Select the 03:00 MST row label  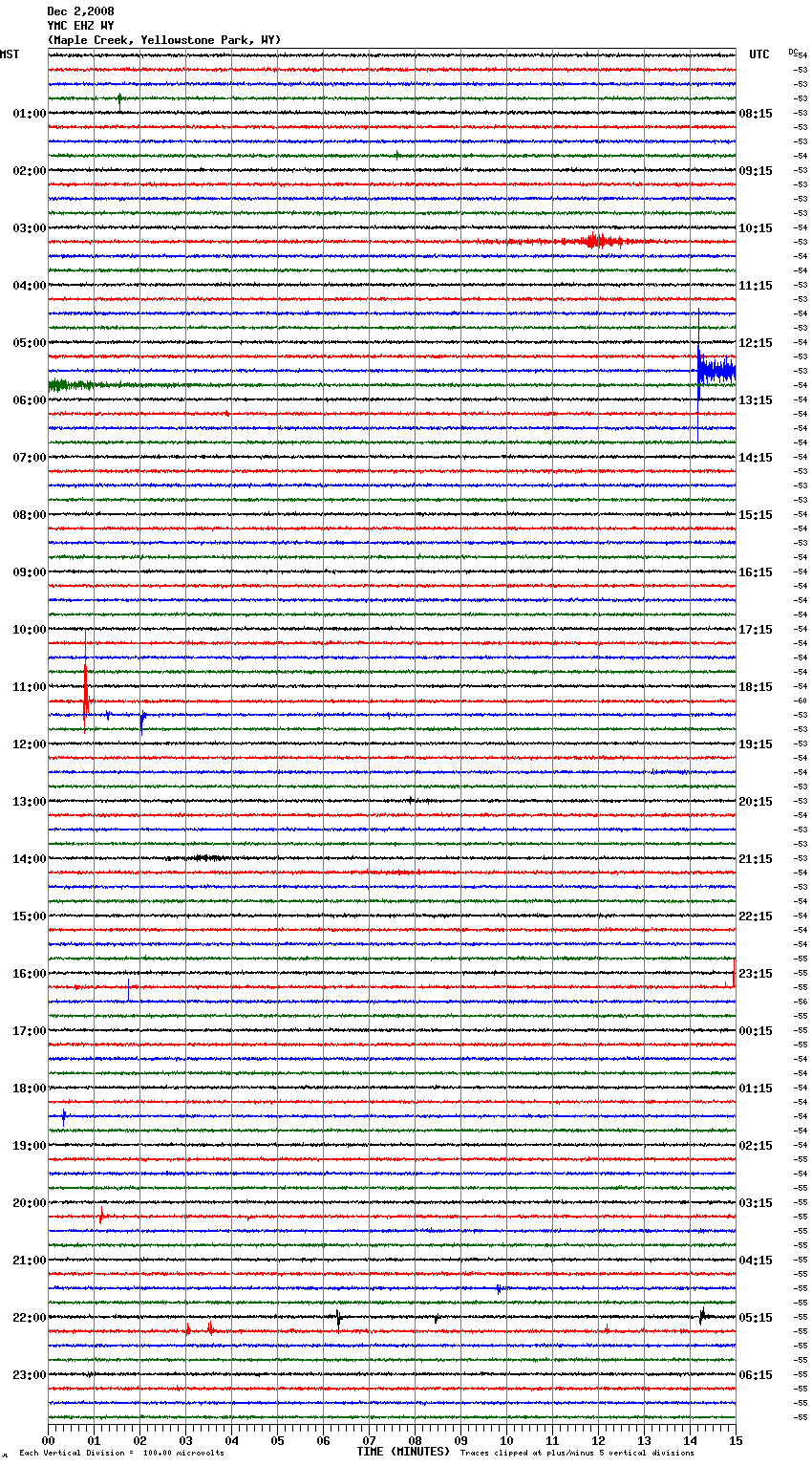point(29,228)
